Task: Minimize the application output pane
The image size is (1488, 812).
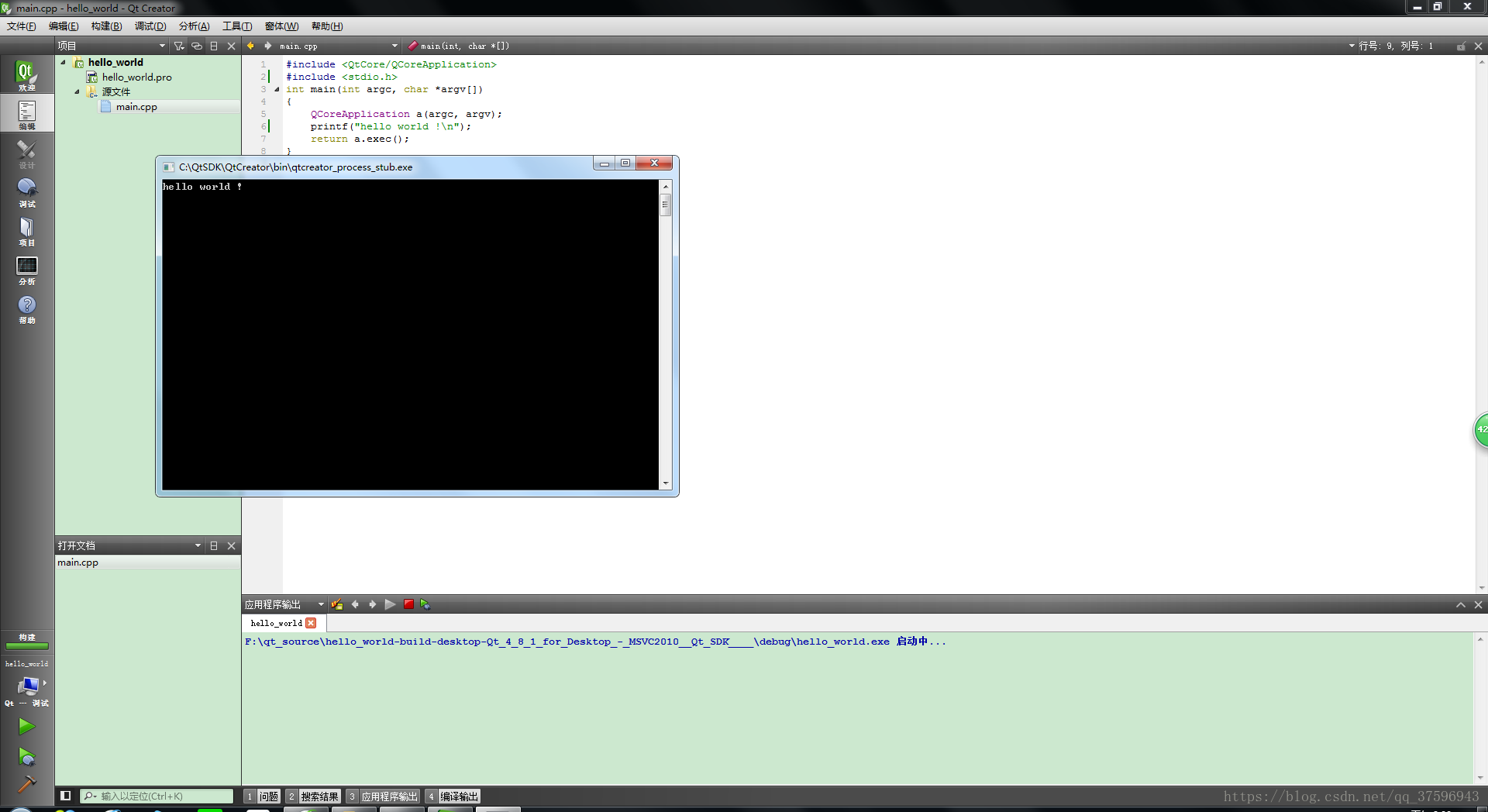Action: (x=1461, y=605)
